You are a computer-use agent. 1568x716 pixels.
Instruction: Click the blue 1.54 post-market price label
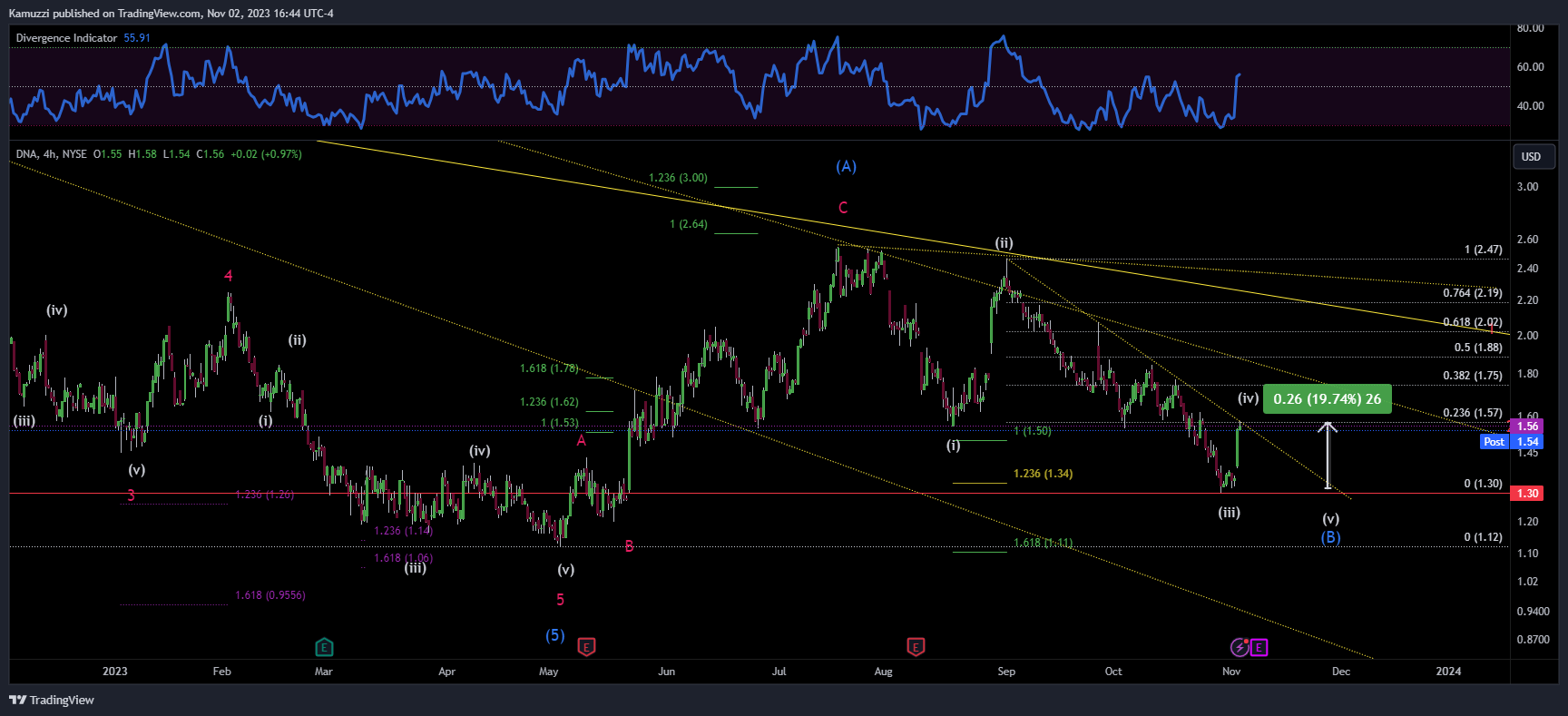tap(1528, 442)
